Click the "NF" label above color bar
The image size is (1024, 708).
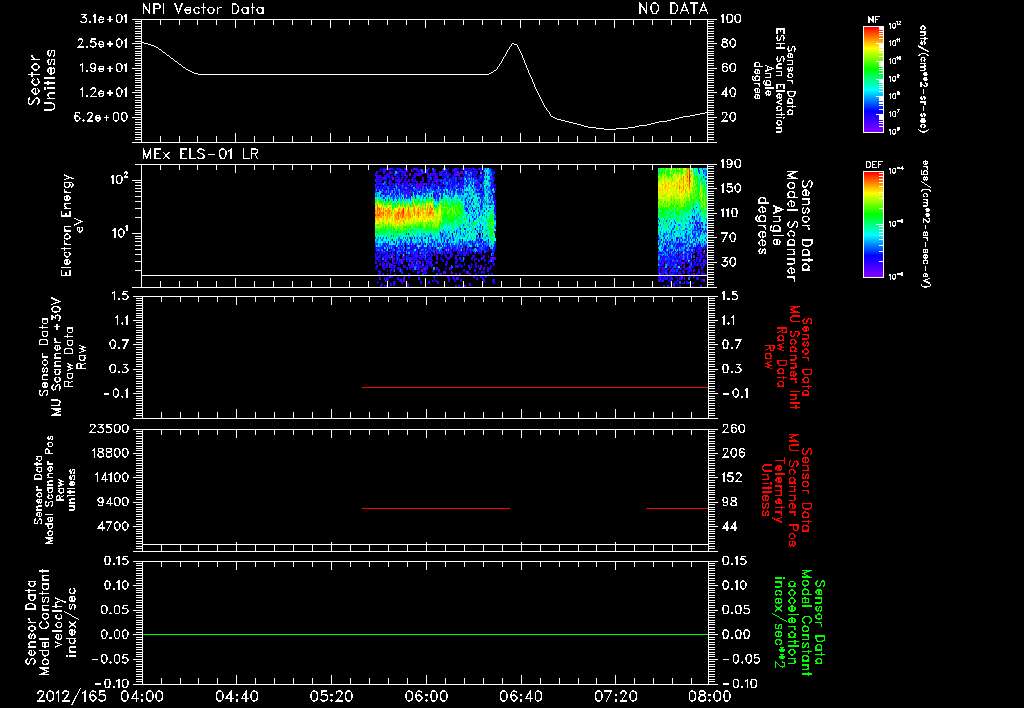pos(873,20)
